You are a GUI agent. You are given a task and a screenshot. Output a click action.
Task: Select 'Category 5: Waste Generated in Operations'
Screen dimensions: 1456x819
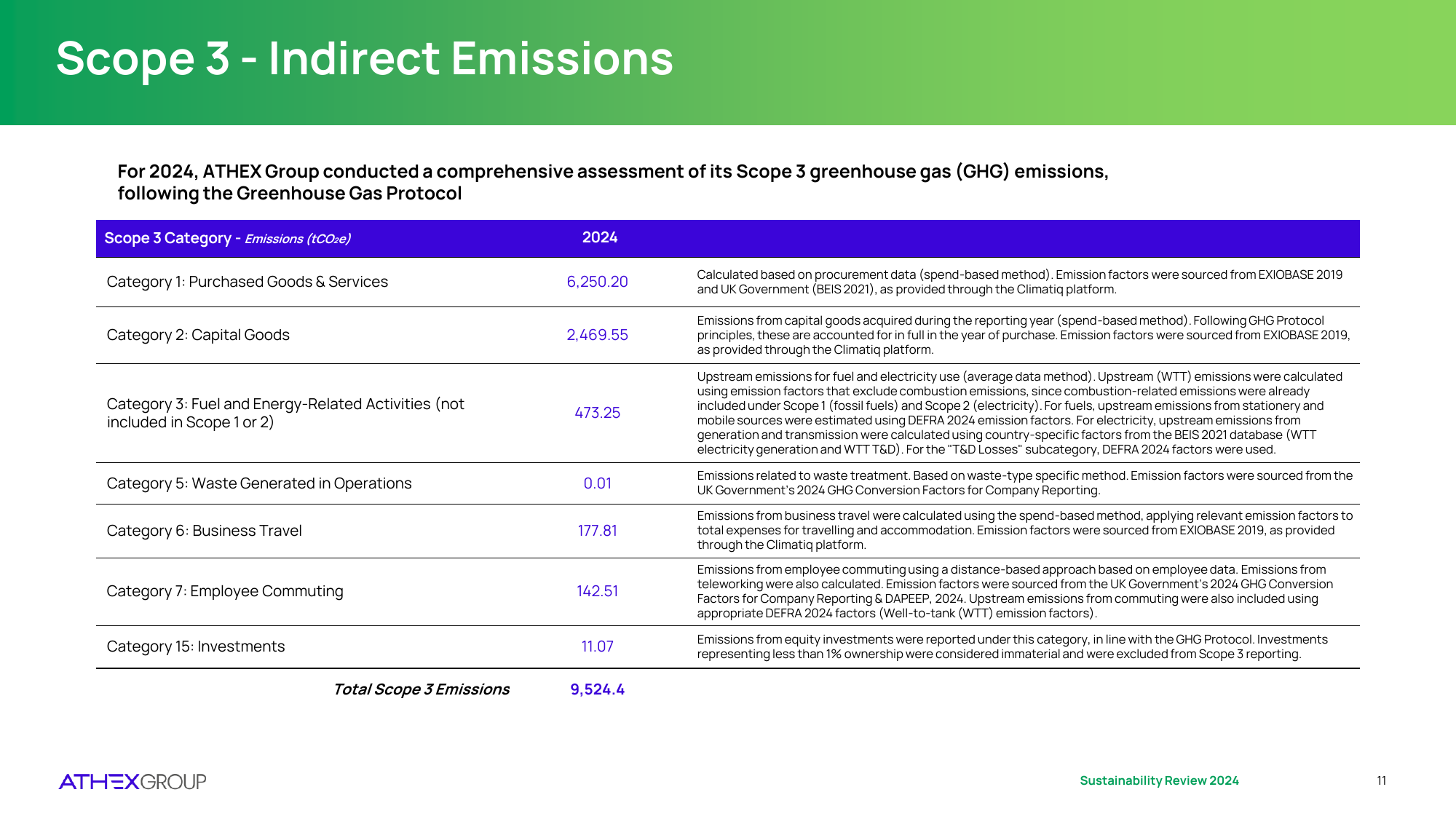pos(259,483)
